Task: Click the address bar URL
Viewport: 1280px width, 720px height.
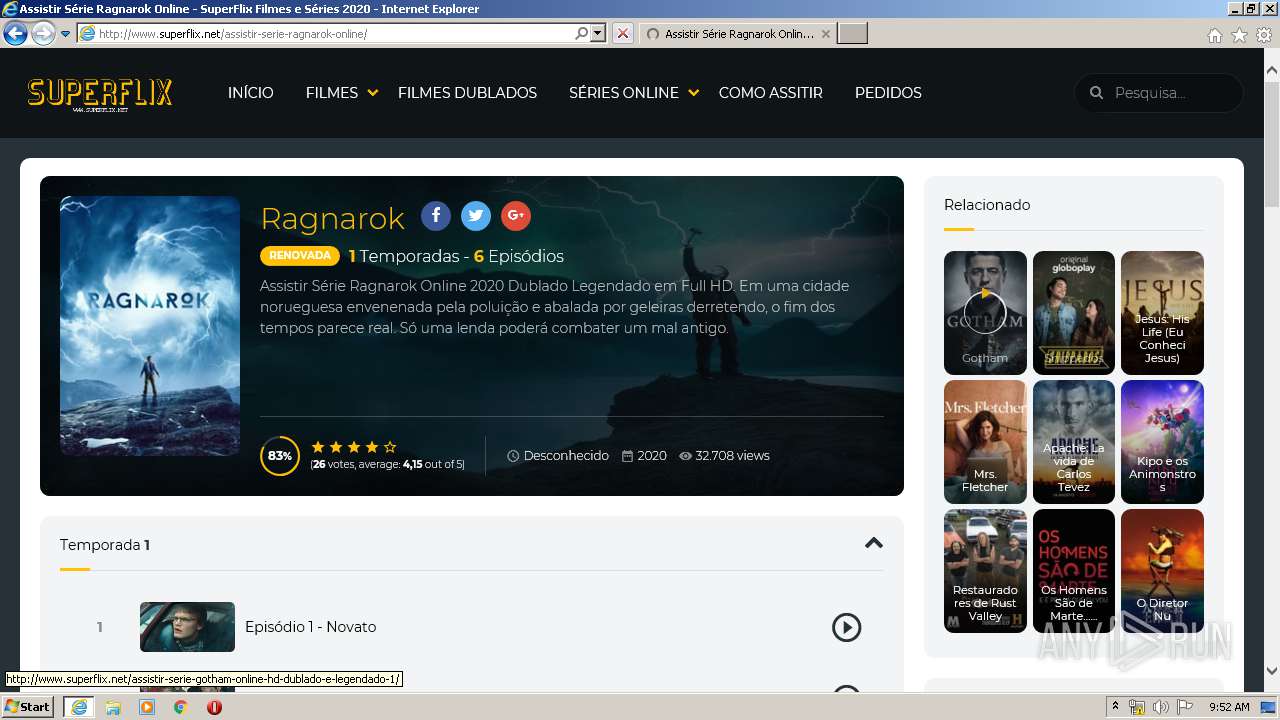Action: [233, 34]
